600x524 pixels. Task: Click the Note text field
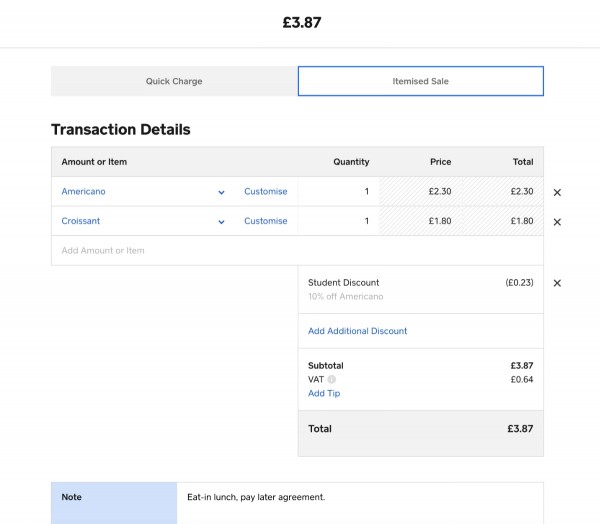point(360,497)
